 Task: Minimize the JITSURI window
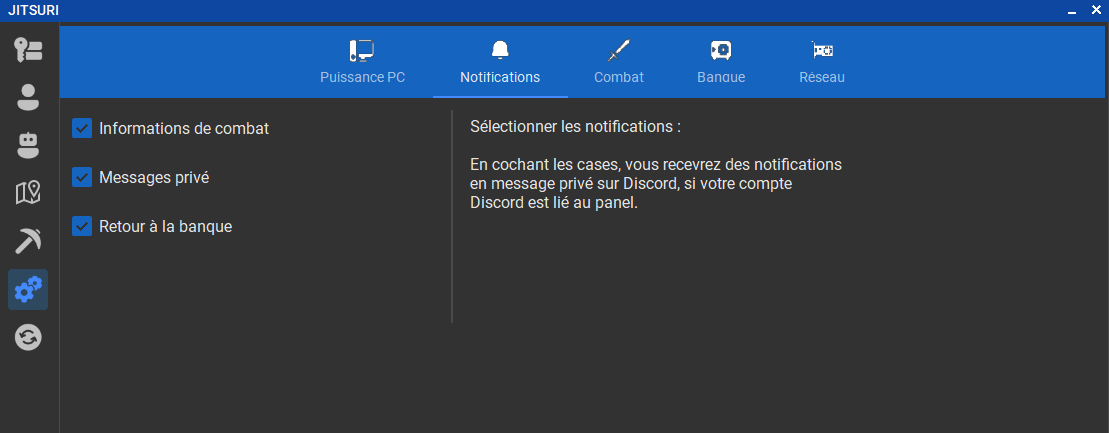coord(1072,11)
